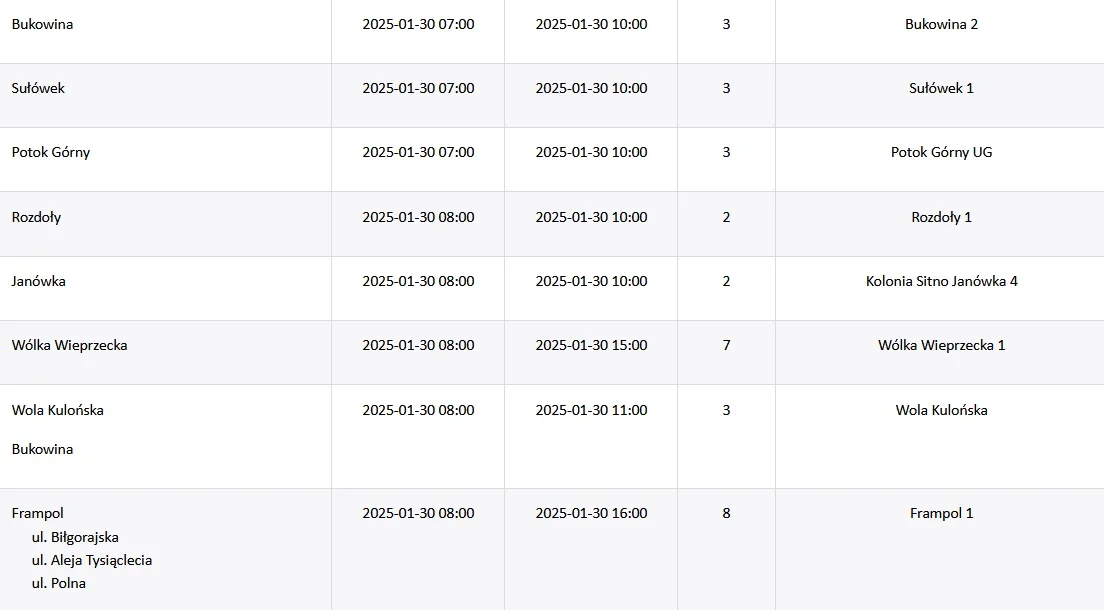Click the Janówka location name
This screenshot has height=610, width=1104.
click(x=39, y=281)
